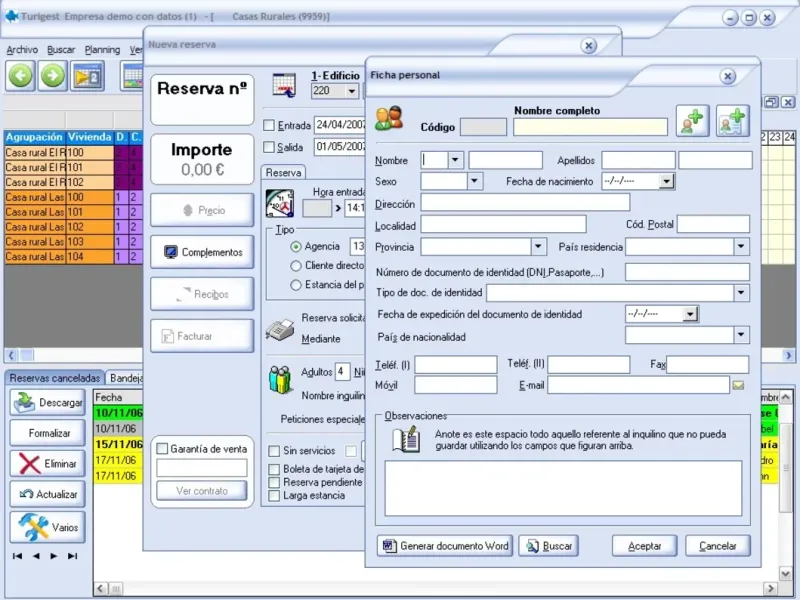Select the Reserva tab in Nueva reserva
This screenshot has width=800, height=600.
[x=283, y=172]
